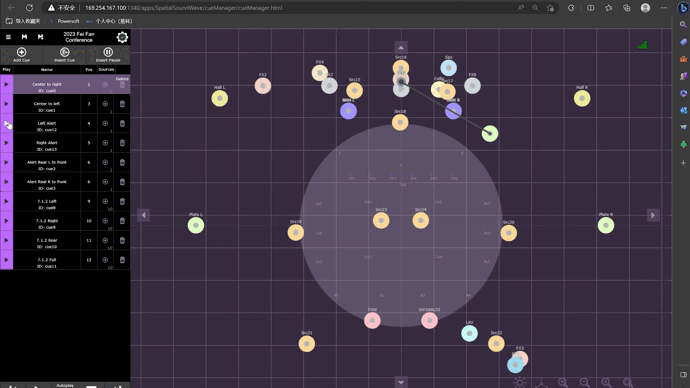Screen dimensions: 690x388
Task: Pan canvas using the right arrow
Action: tap(653, 215)
